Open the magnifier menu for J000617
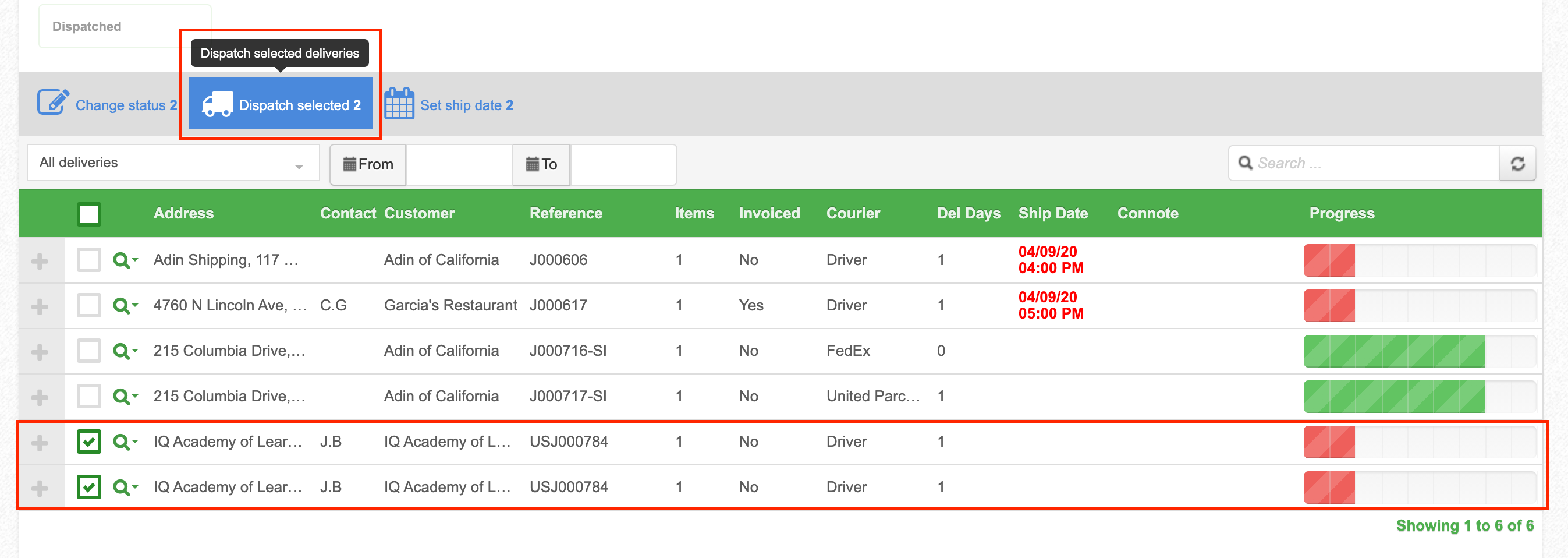1568x558 pixels. coord(125,306)
